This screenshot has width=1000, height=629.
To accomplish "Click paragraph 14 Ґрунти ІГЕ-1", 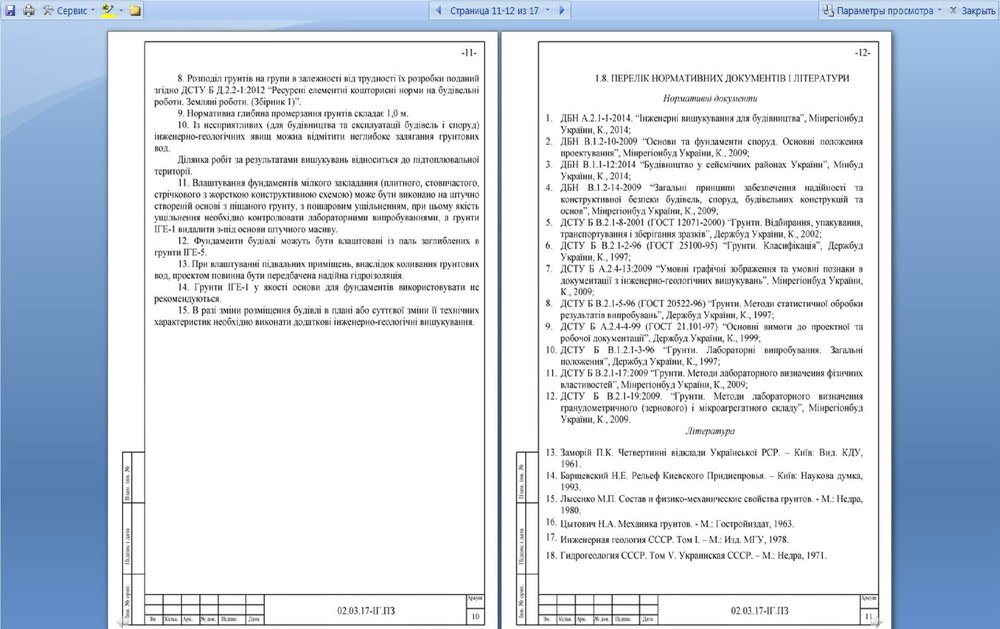I will tap(316, 293).
